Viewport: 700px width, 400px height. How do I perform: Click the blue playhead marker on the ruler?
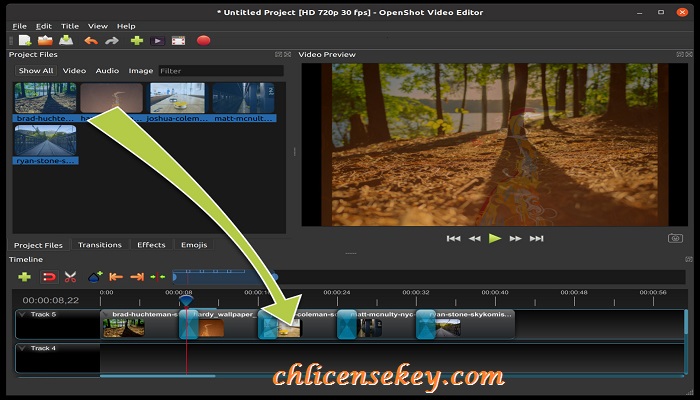click(186, 300)
